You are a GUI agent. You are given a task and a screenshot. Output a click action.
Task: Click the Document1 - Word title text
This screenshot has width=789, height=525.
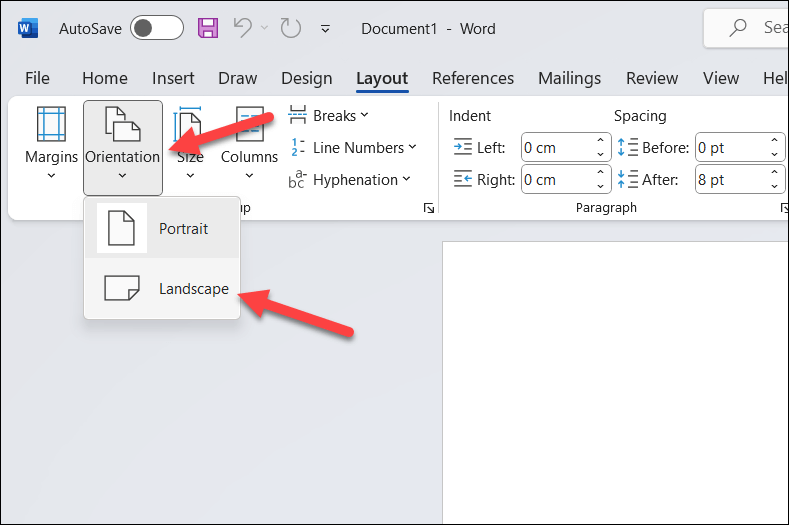coord(428,29)
